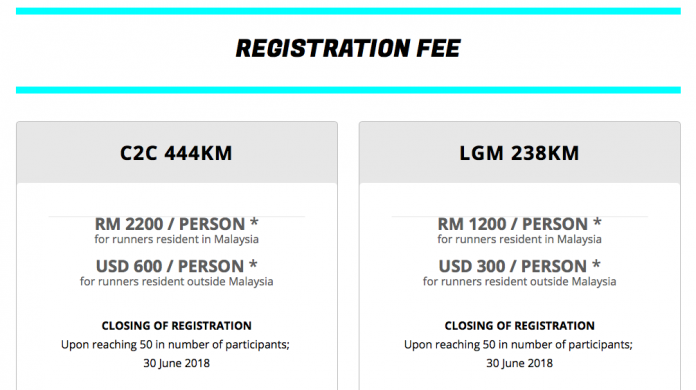
Task: Click the resident in Malaysia note under RM 1200
Action: (x=519, y=240)
